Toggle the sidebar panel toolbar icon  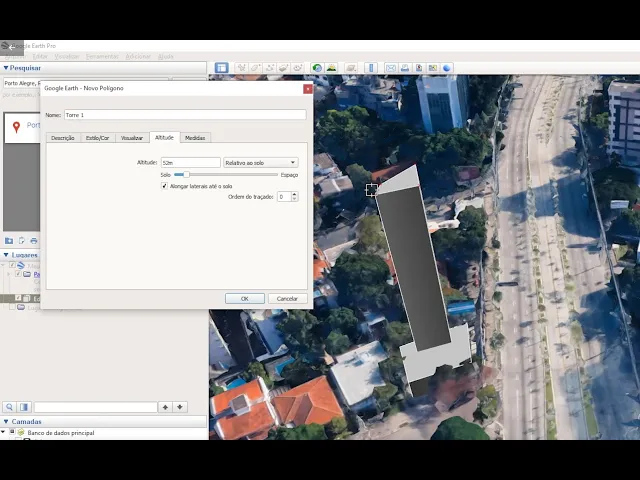coord(221,68)
